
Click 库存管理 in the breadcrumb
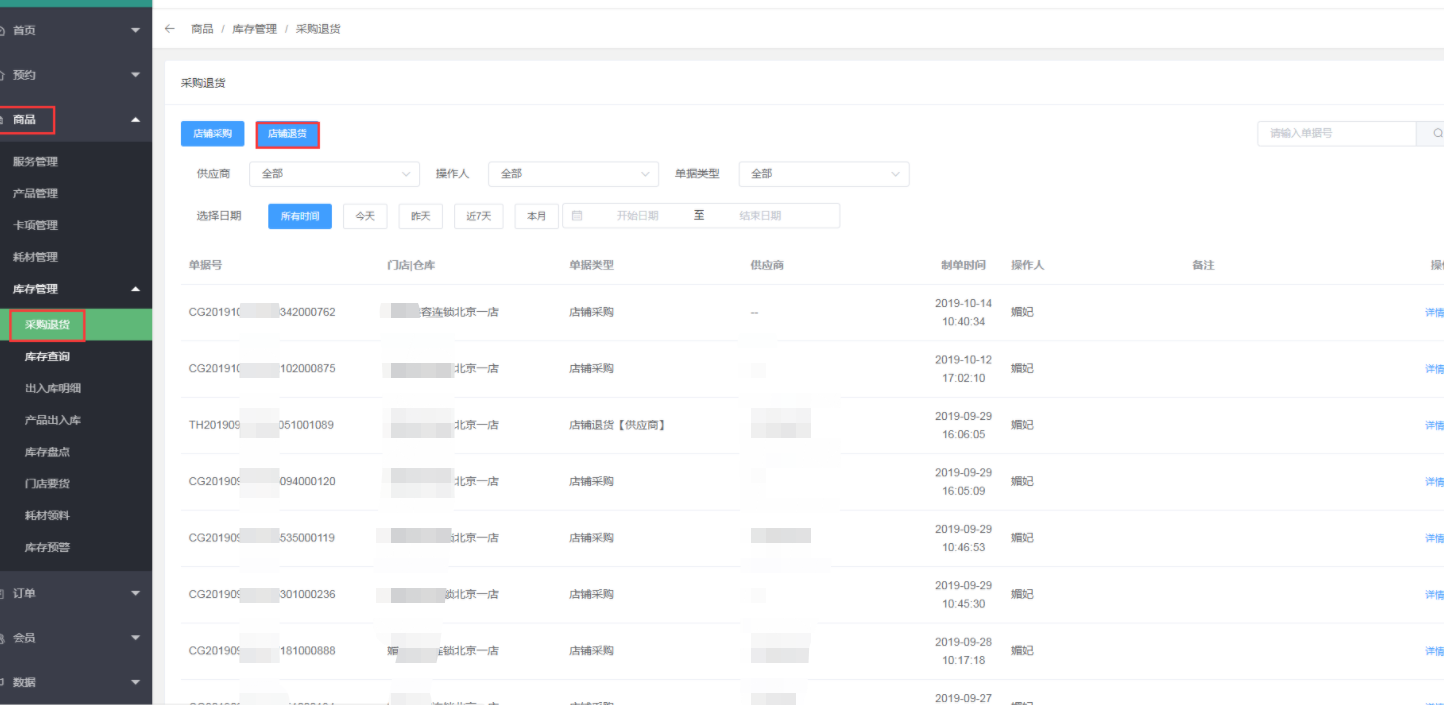(254, 29)
